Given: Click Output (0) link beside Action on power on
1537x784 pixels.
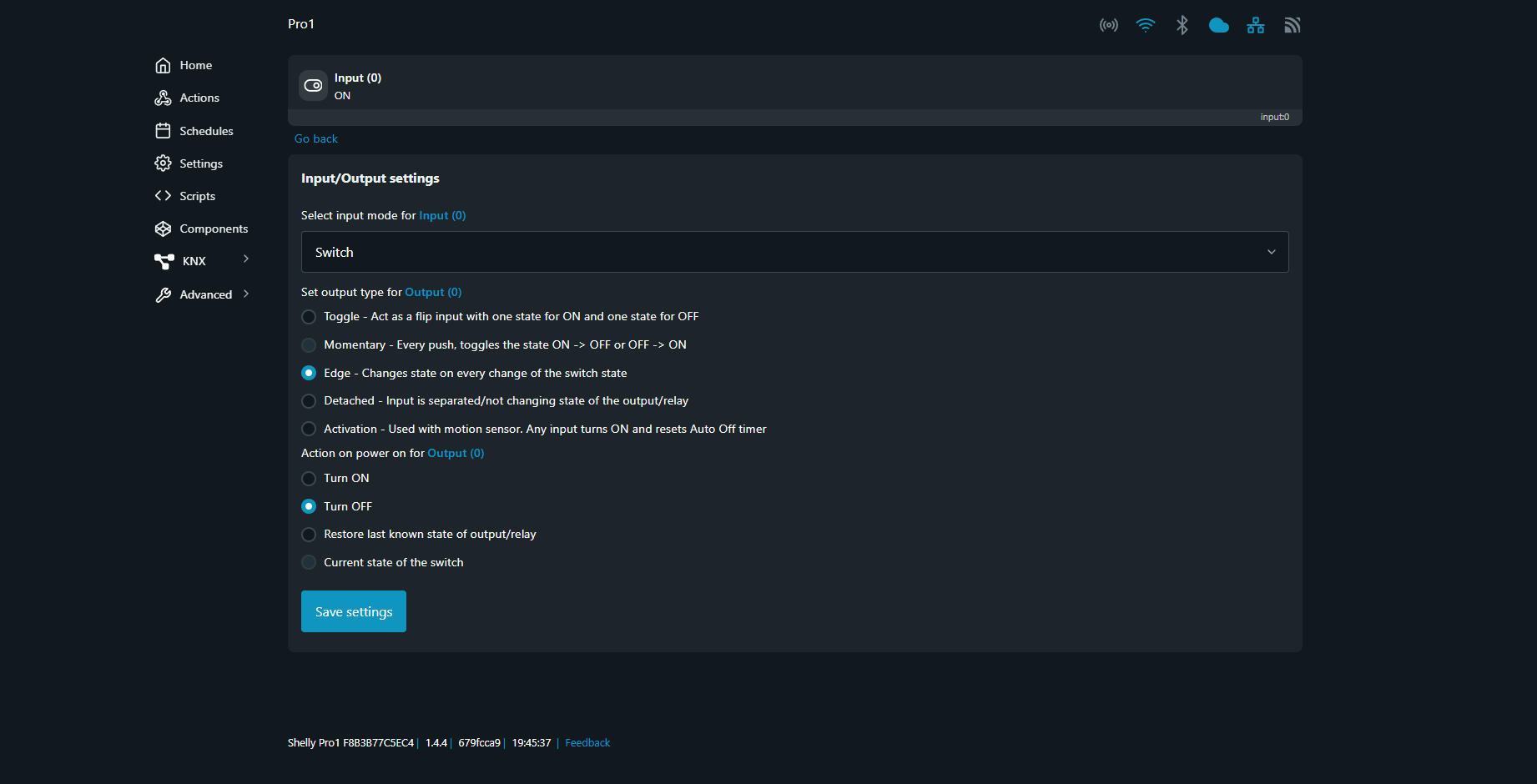Looking at the screenshot, I should pyautogui.click(x=456, y=453).
